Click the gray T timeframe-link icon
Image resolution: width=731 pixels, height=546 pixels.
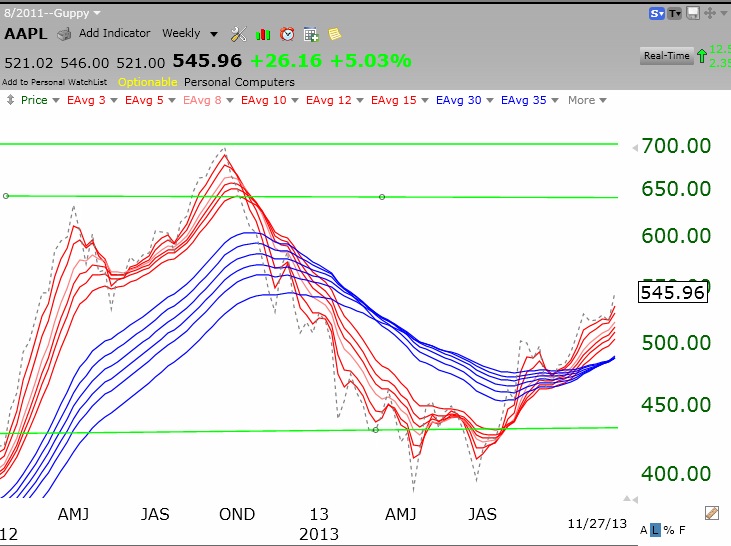[675, 14]
